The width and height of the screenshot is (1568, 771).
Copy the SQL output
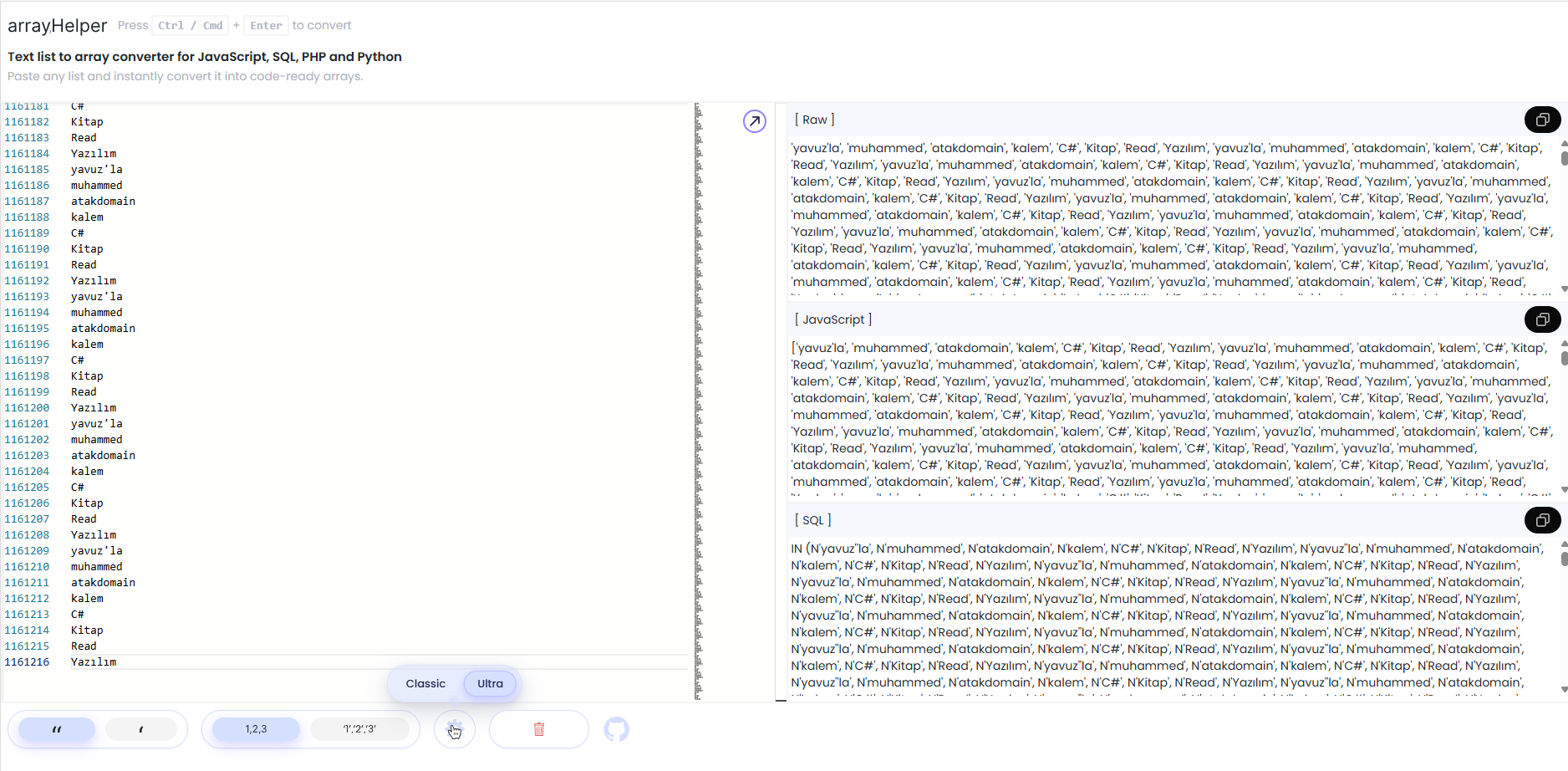pyautogui.click(x=1542, y=520)
